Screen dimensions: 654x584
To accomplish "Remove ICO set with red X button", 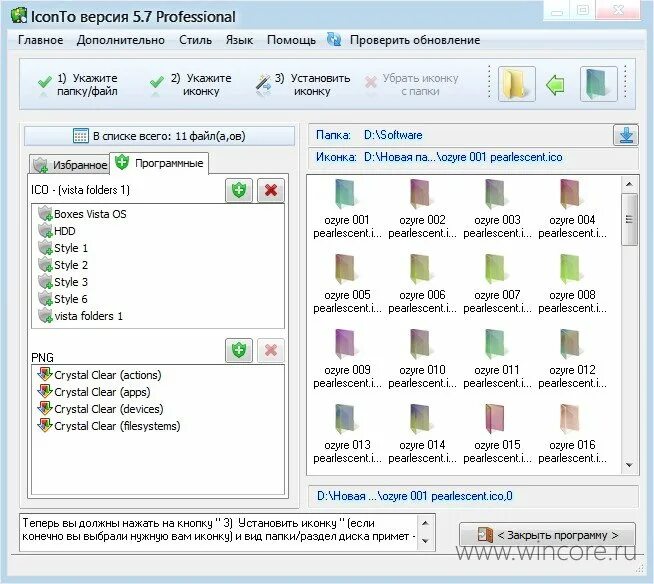I will pyautogui.click(x=271, y=191).
